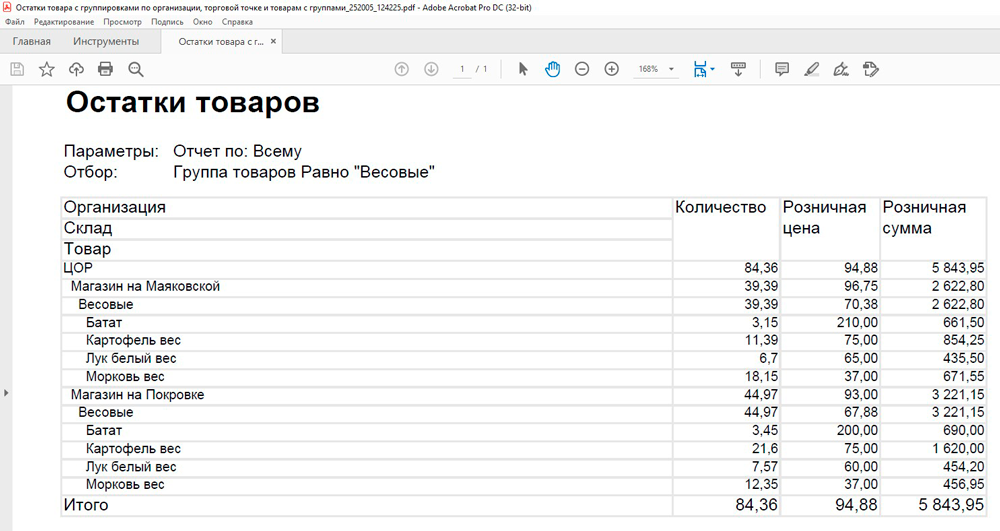
Task: Click the page number input field
Action: pyautogui.click(x=462, y=69)
